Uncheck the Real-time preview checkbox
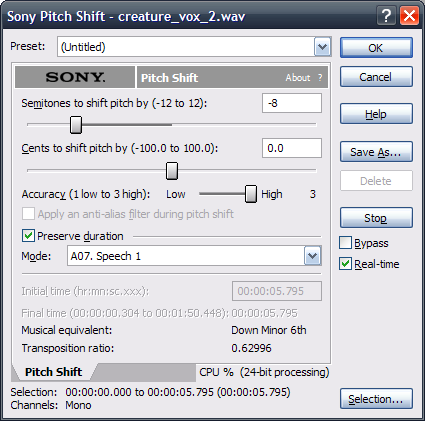 345,264
